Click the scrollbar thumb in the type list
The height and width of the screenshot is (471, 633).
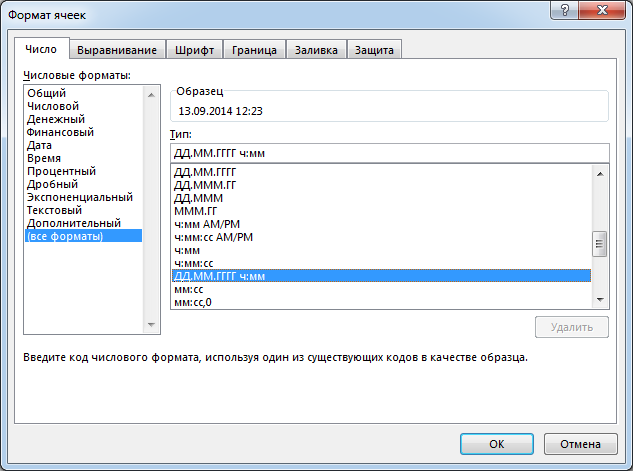(599, 244)
